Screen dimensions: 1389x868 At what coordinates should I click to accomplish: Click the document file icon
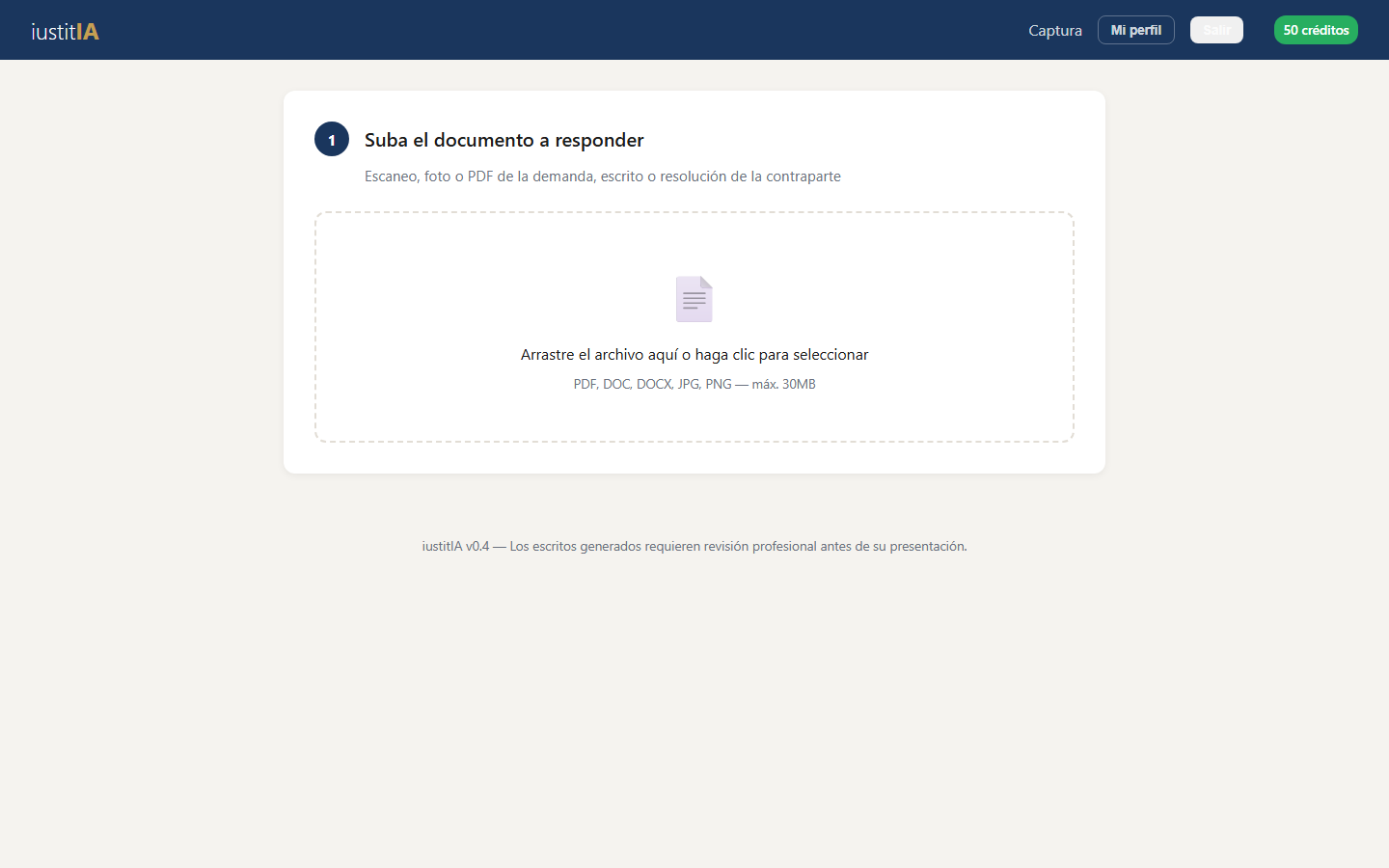point(694,299)
